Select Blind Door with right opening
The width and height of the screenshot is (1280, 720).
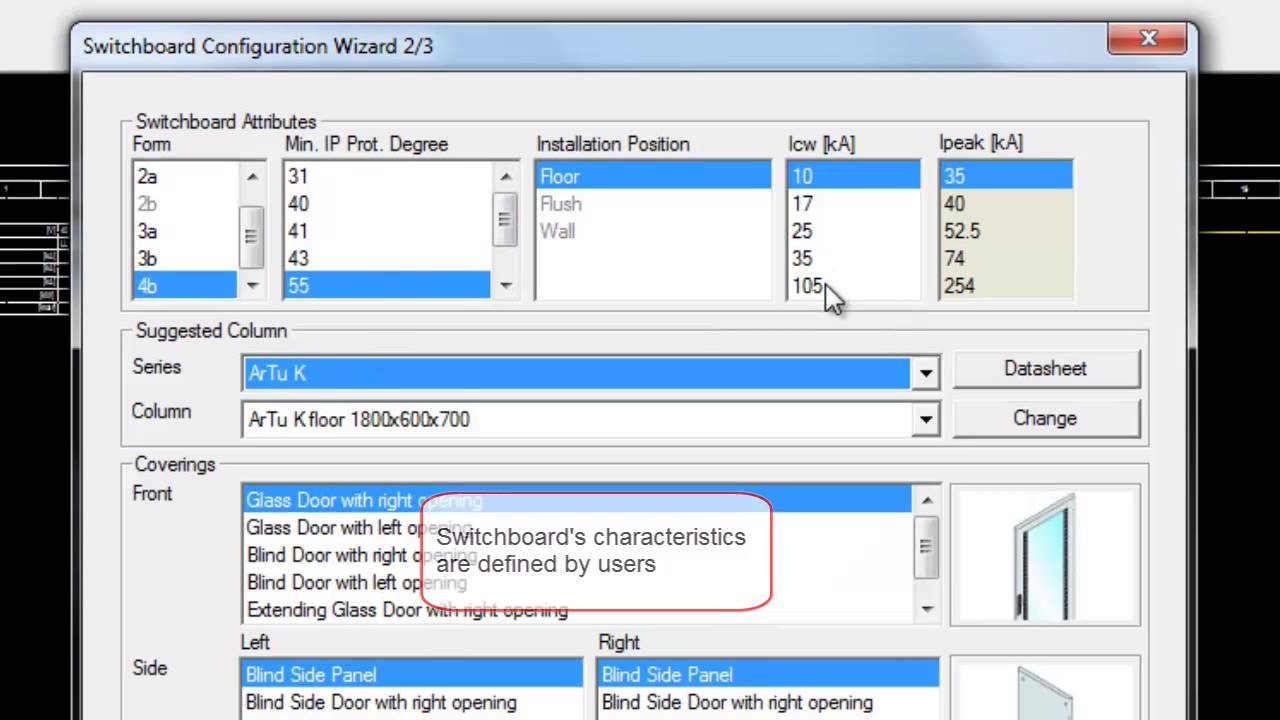(577, 555)
